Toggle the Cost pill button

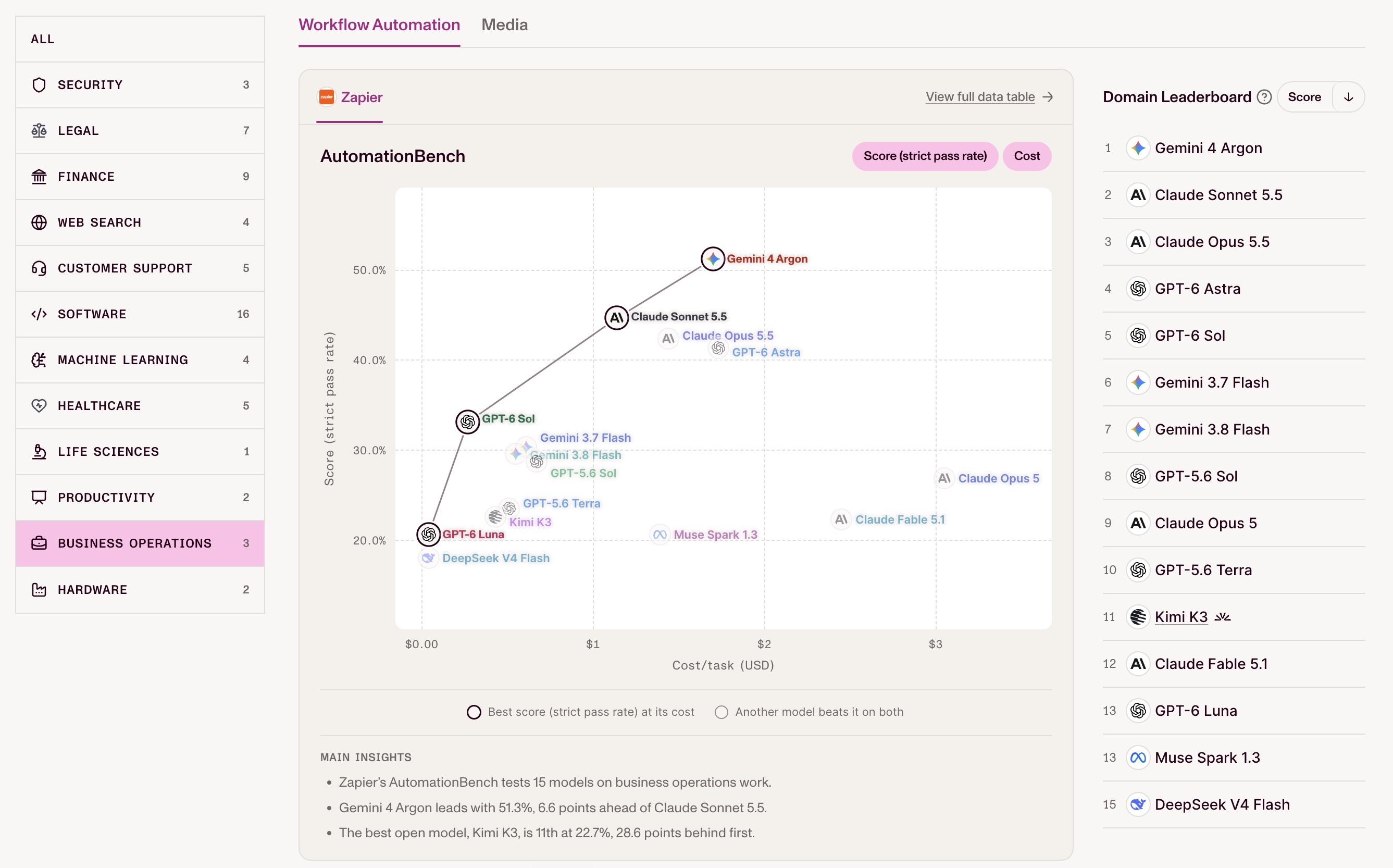1027,156
